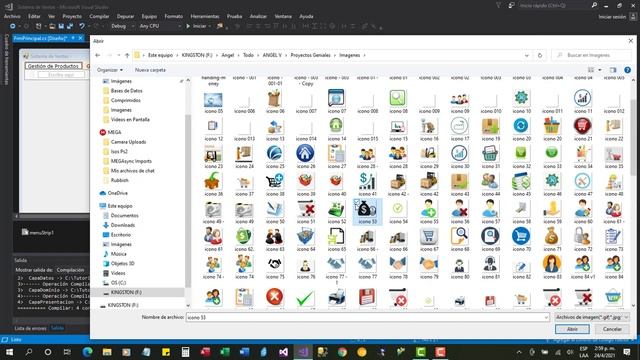Click the selected icono 53 money bag
This screenshot has width=640, height=360.
coord(367,211)
